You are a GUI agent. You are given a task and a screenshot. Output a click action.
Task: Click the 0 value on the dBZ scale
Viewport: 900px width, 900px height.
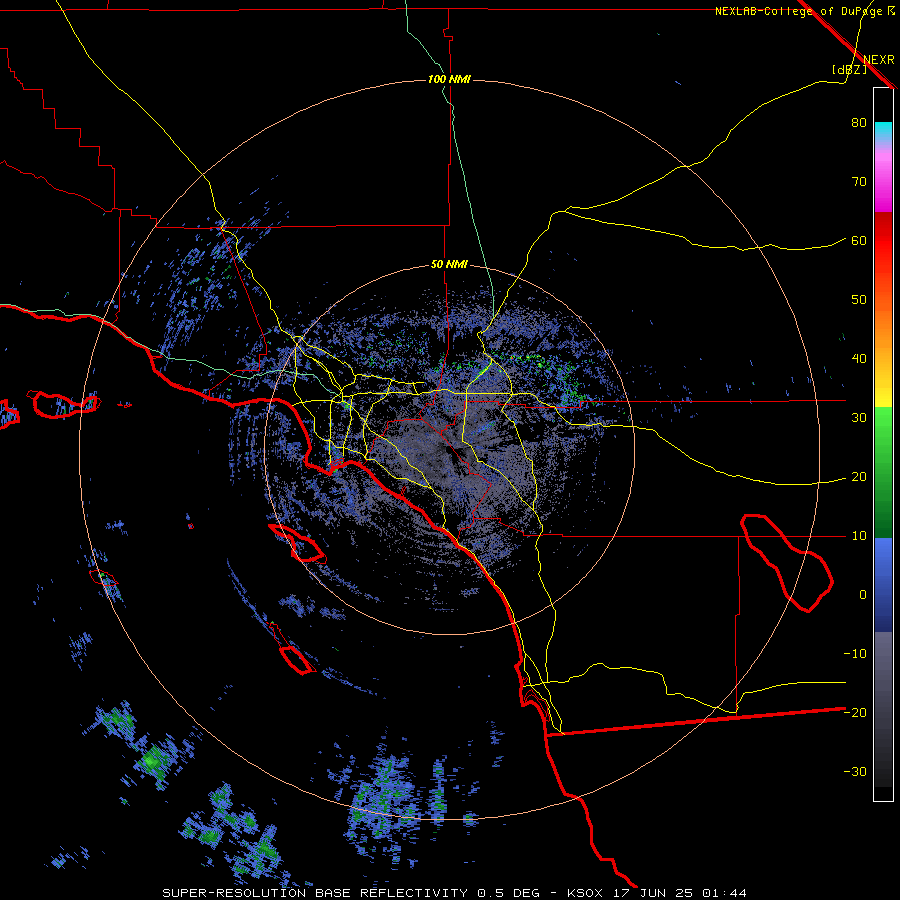863,595
